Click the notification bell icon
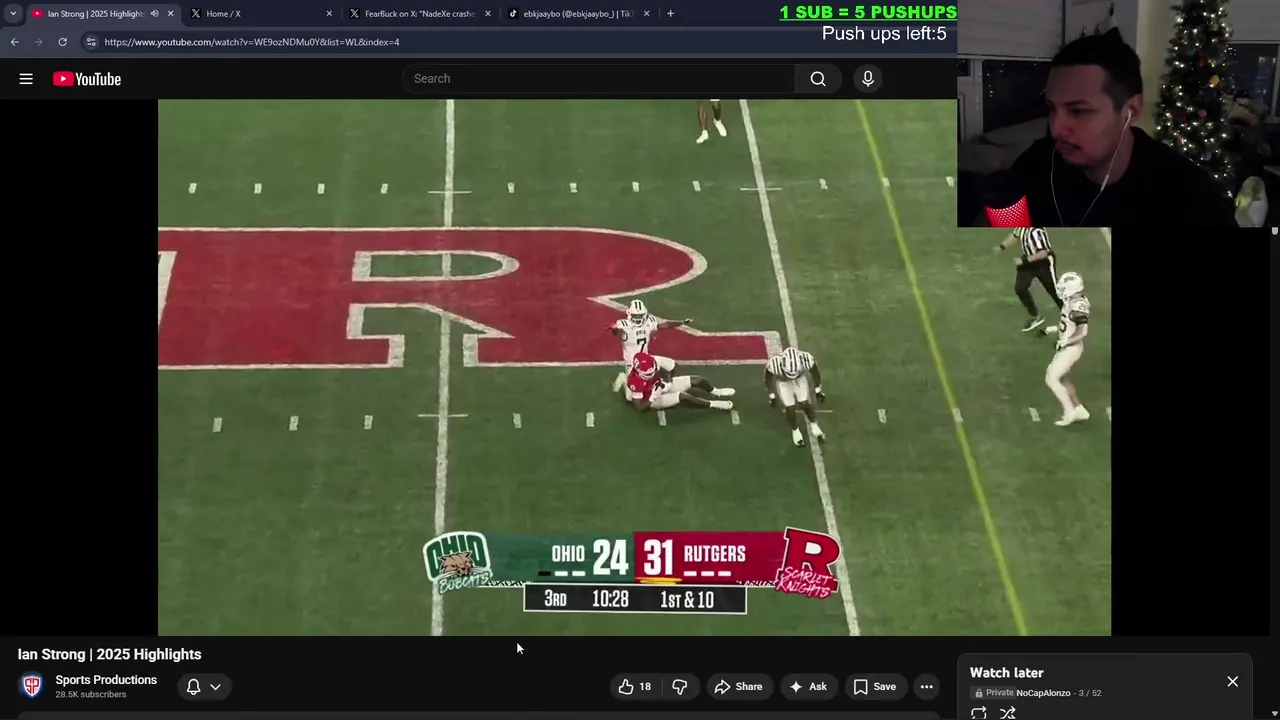 coord(194,686)
